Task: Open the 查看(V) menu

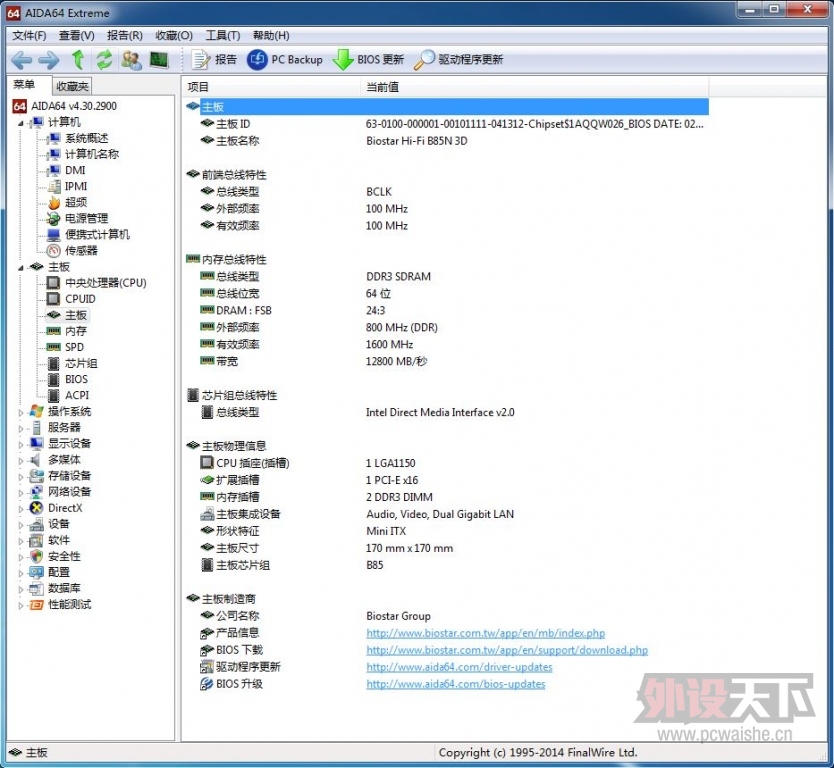Action: [x=77, y=36]
